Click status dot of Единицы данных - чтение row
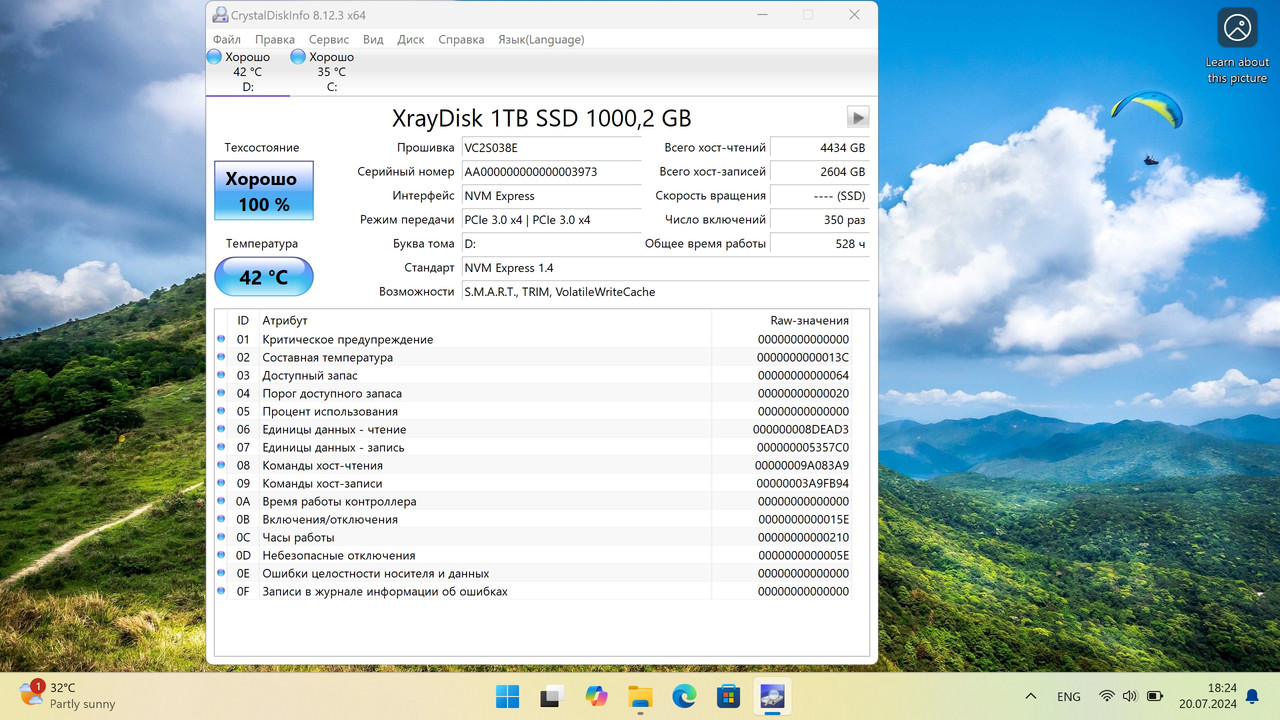This screenshot has height=720, width=1280. point(221,429)
